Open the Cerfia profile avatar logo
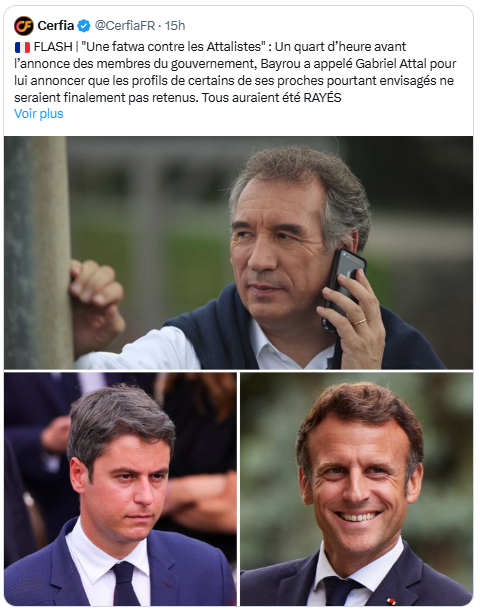 [24, 26]
